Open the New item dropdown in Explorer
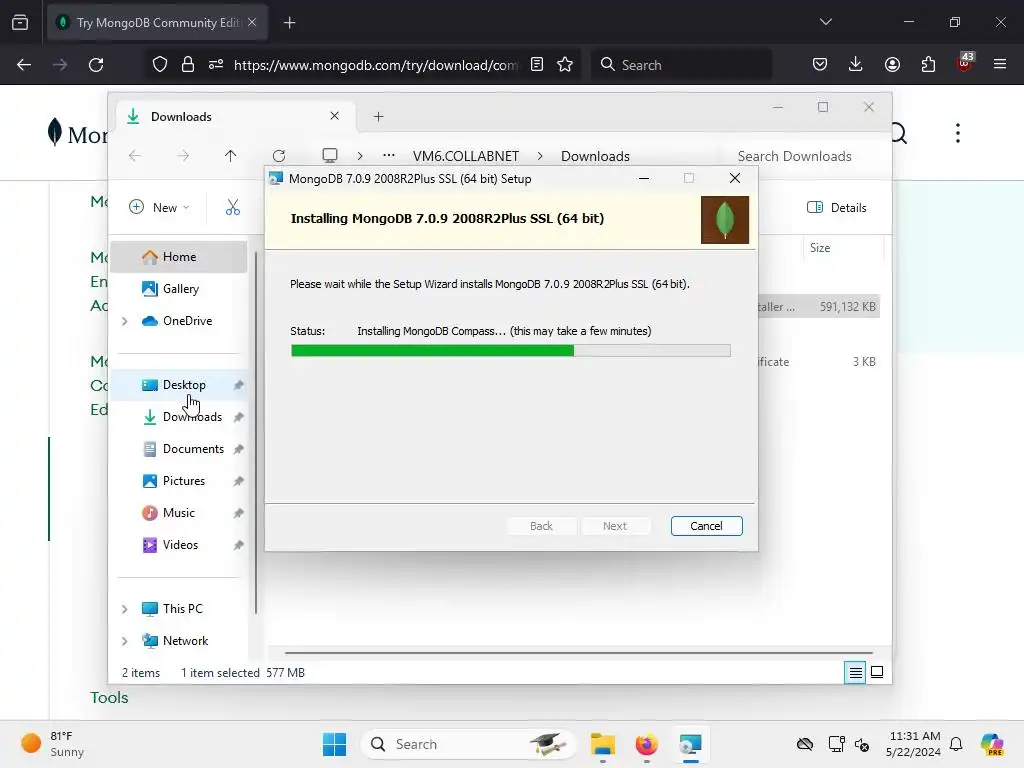Image resolution: width=1024 pixels, height=768 pixels. (x=159, y=207)
